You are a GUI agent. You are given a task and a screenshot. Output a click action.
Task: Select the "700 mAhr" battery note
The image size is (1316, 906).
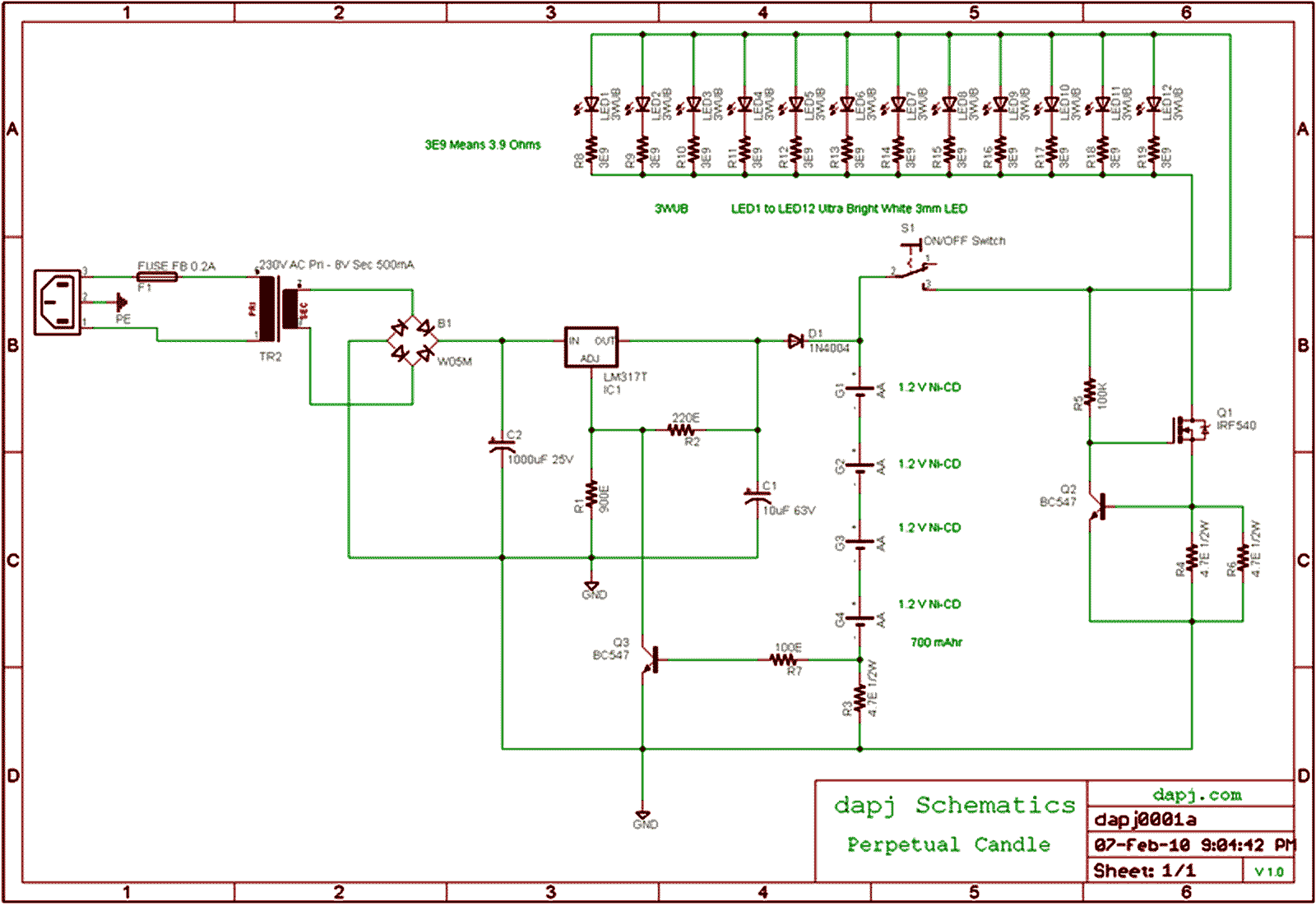coord(935,642)
